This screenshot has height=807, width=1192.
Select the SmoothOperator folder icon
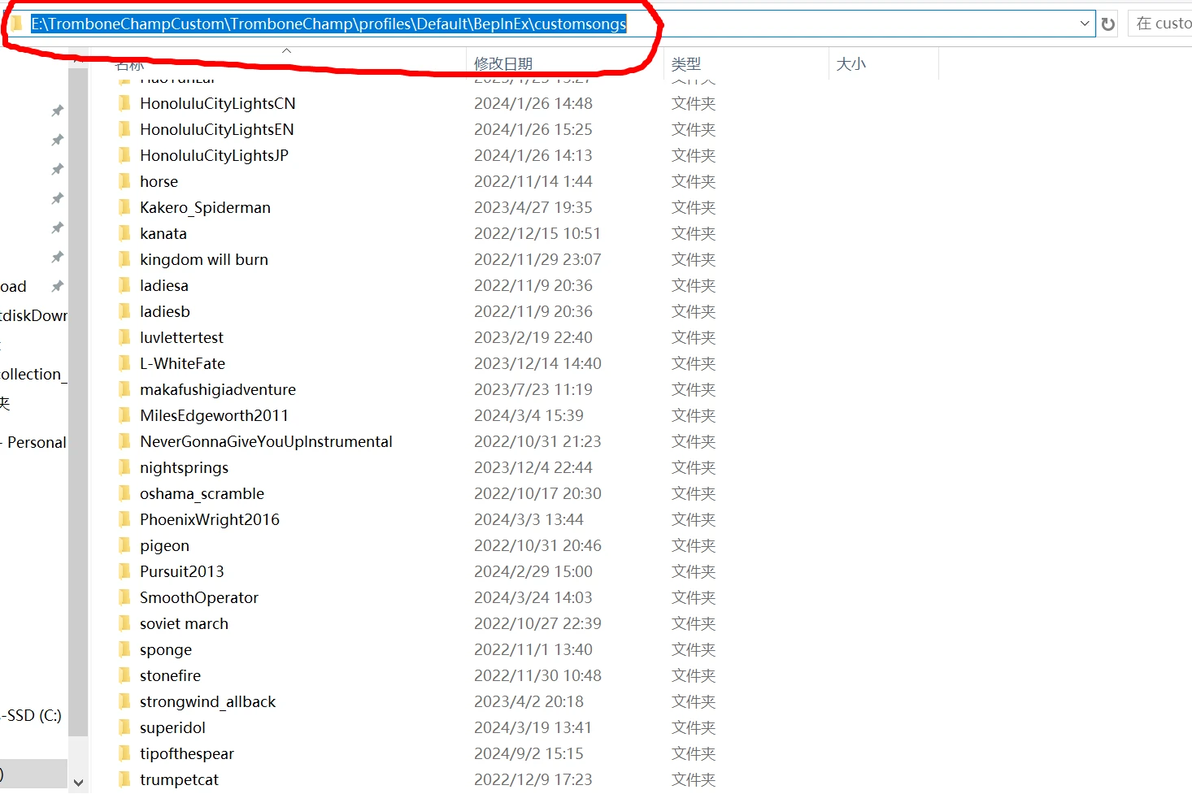coord(125,598)
